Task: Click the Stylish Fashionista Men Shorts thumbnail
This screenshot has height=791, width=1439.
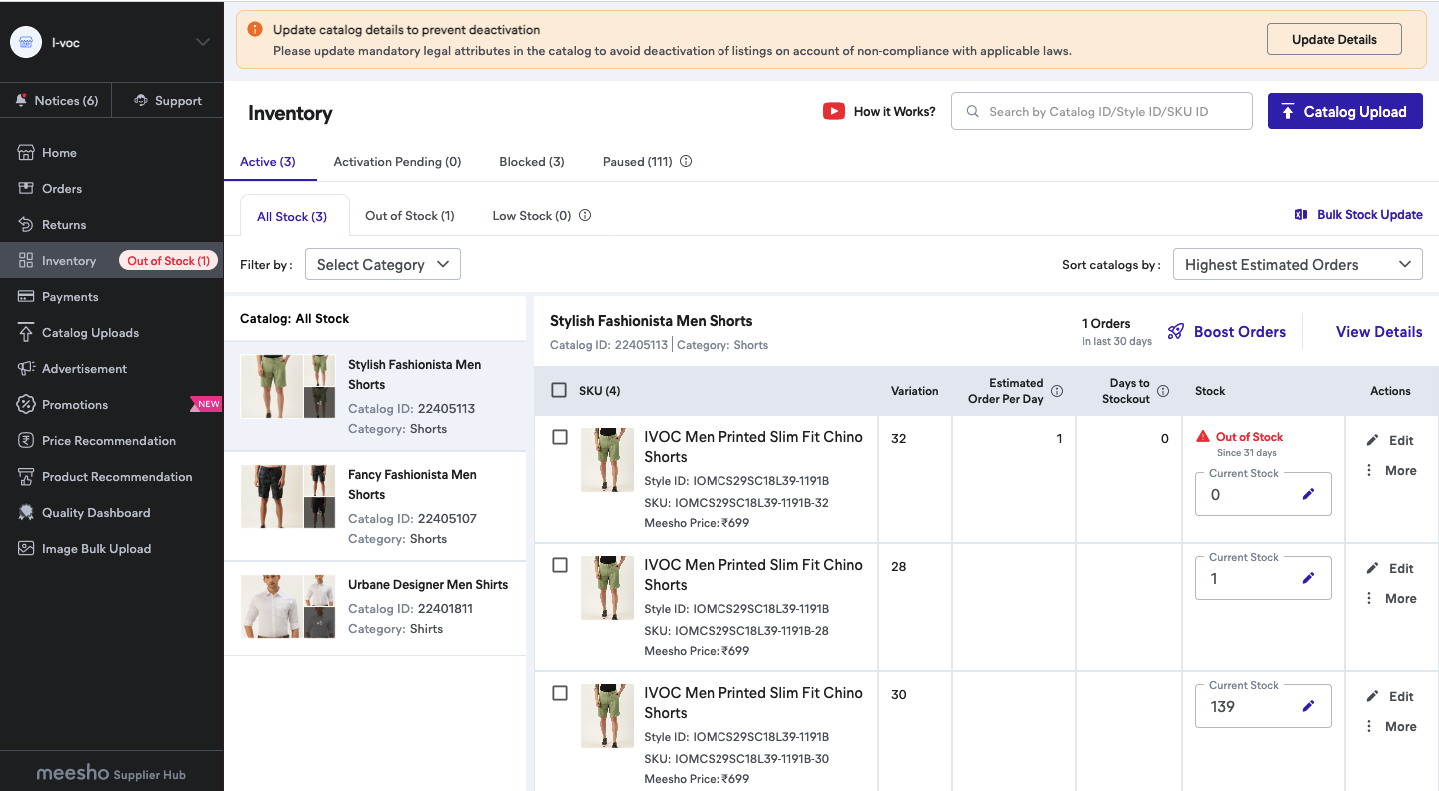Action: [x=288, y=386]
